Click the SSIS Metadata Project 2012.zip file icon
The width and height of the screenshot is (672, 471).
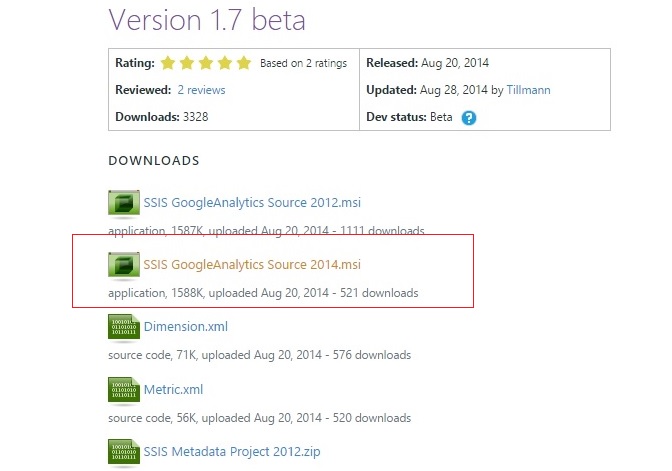124,452
